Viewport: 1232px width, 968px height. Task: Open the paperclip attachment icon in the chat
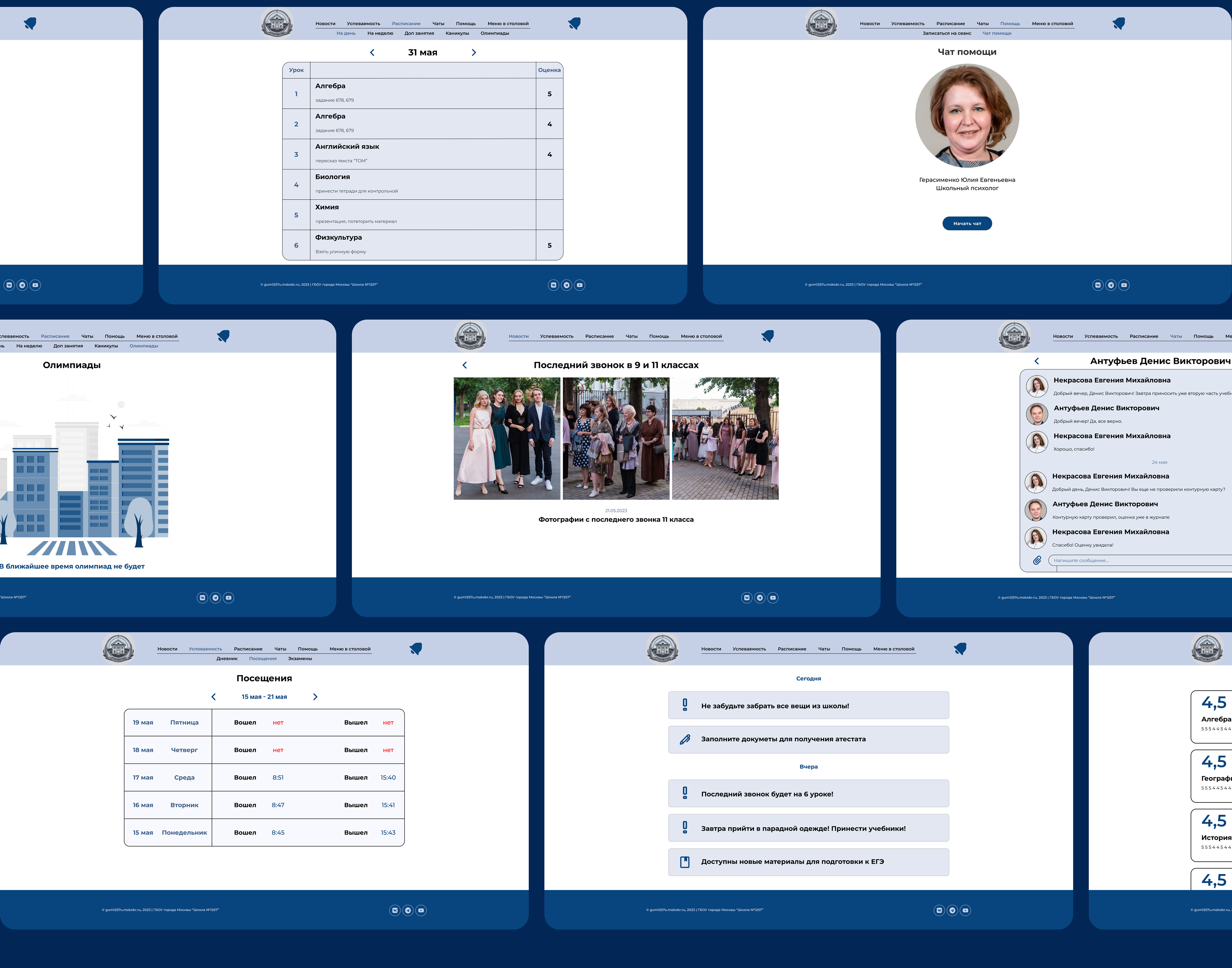(x=1037, y=560)
